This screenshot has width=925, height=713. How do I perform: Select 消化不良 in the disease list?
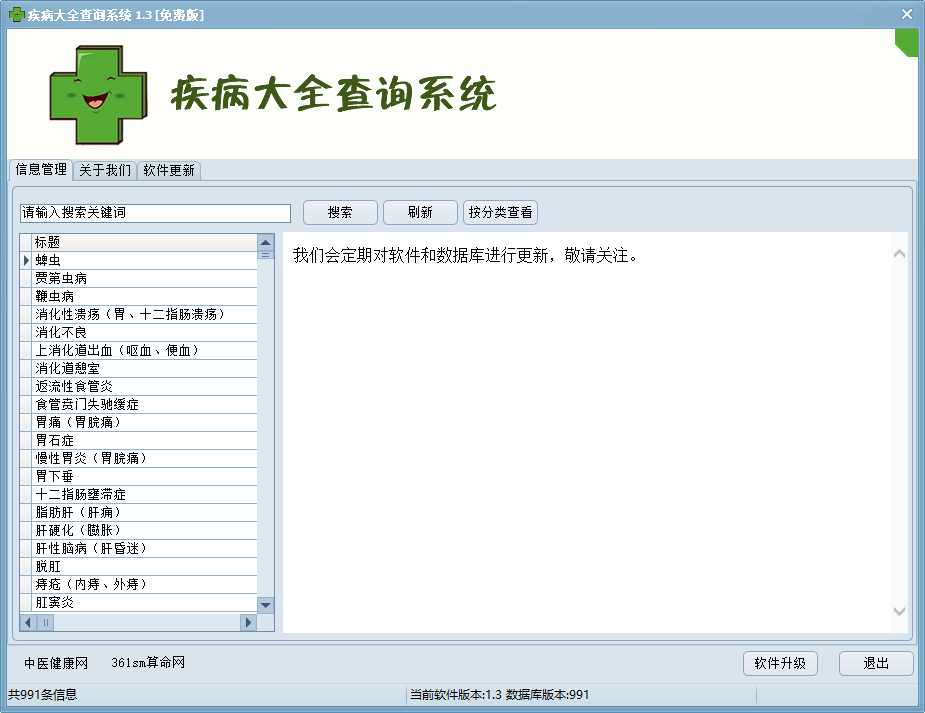point(61,332)
